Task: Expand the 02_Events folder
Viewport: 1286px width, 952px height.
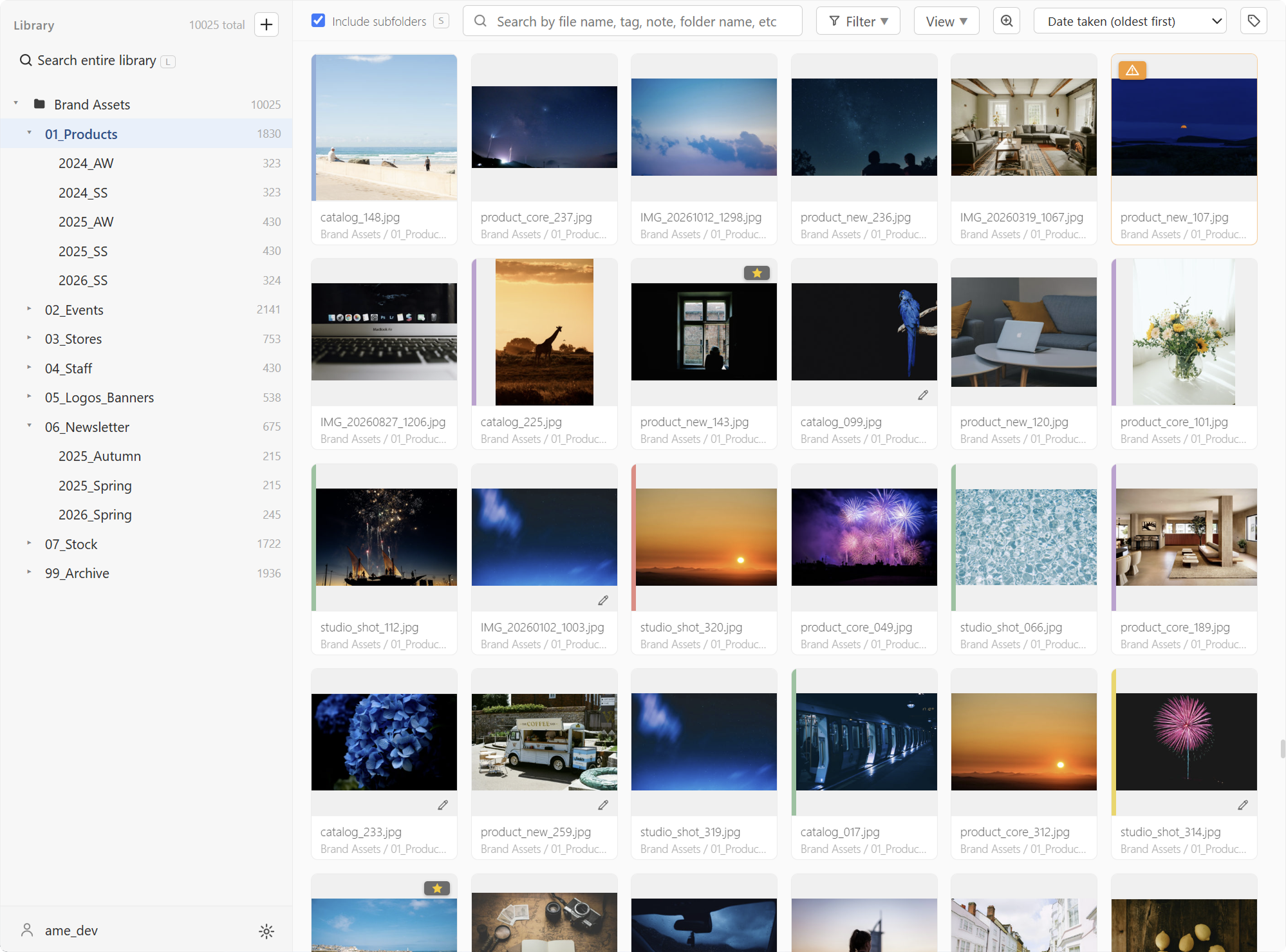Action: (30, 309)
